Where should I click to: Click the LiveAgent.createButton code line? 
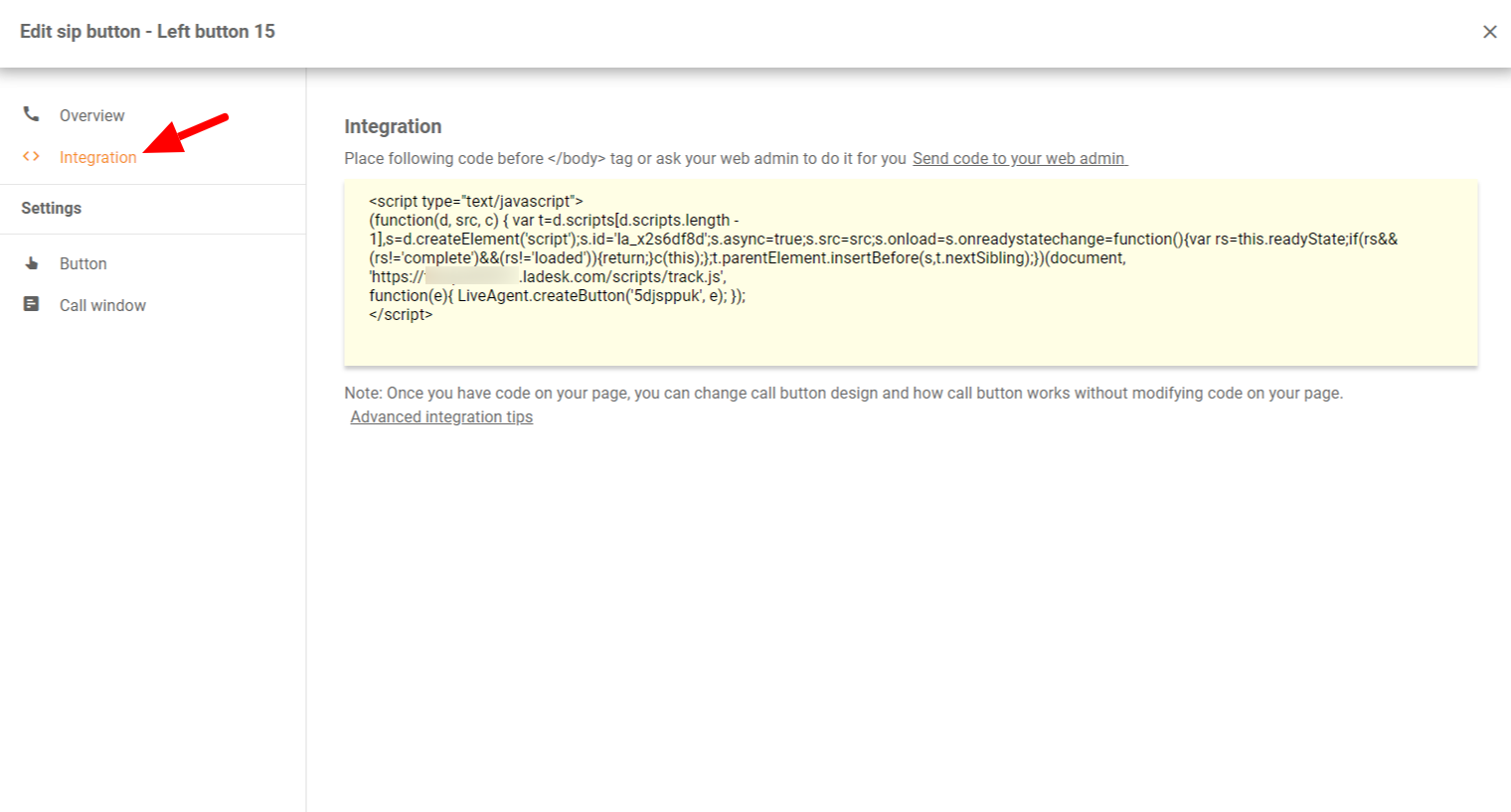pos(557,295)
